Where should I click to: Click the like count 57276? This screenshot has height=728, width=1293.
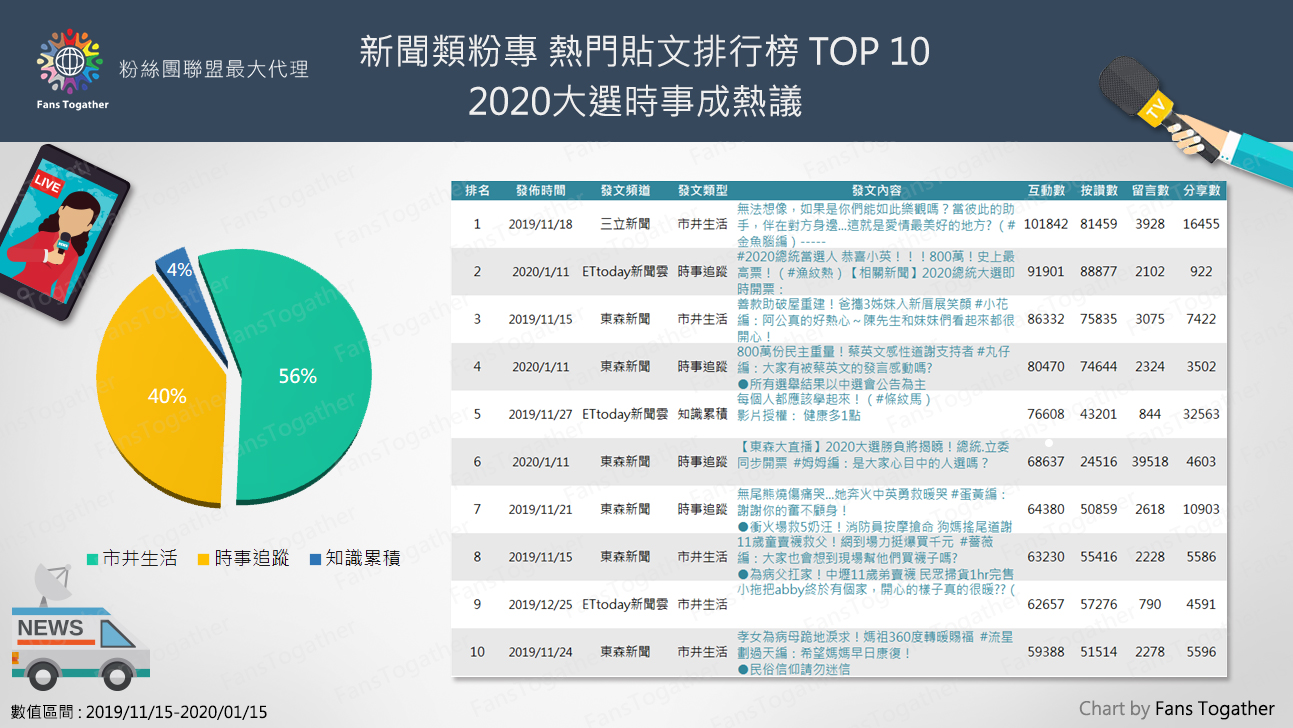(x=1098, y=604)
